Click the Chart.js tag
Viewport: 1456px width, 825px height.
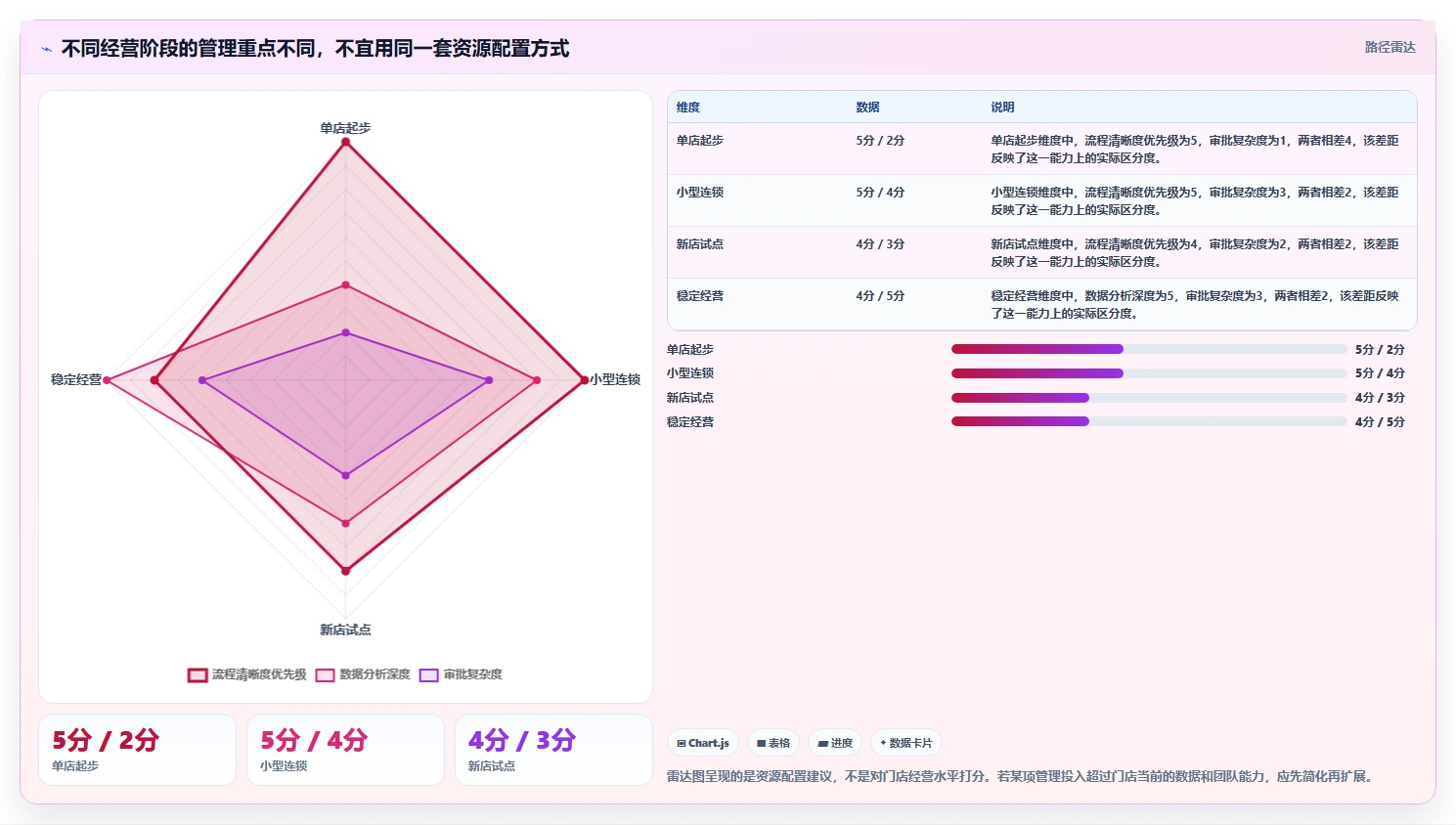tap(703, 743)
